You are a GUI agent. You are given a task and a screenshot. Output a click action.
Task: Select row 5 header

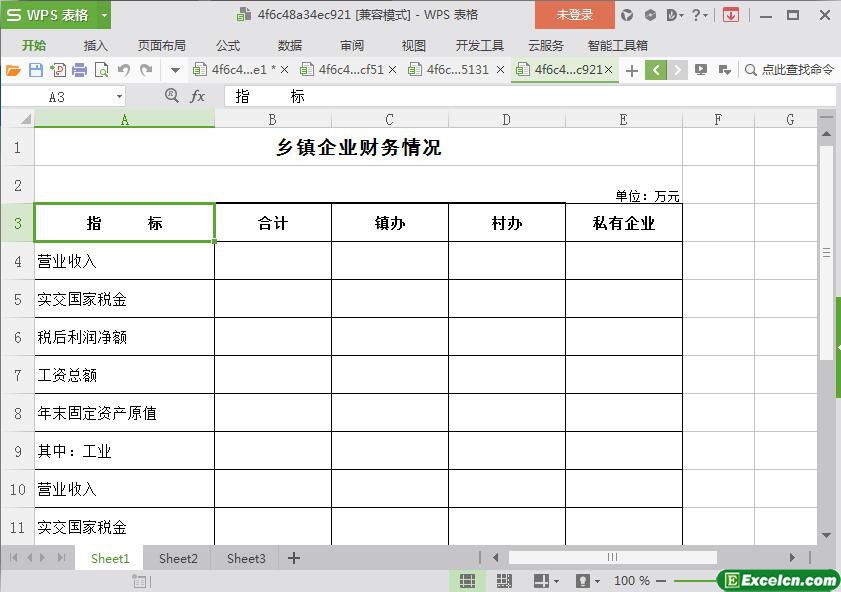pyautogui.click(x=18, y=299)
